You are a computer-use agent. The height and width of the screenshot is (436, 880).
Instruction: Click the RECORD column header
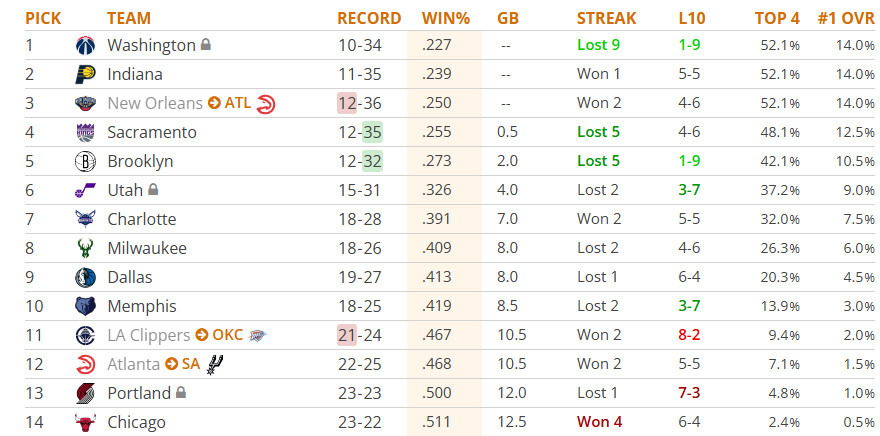click(369, 18)
